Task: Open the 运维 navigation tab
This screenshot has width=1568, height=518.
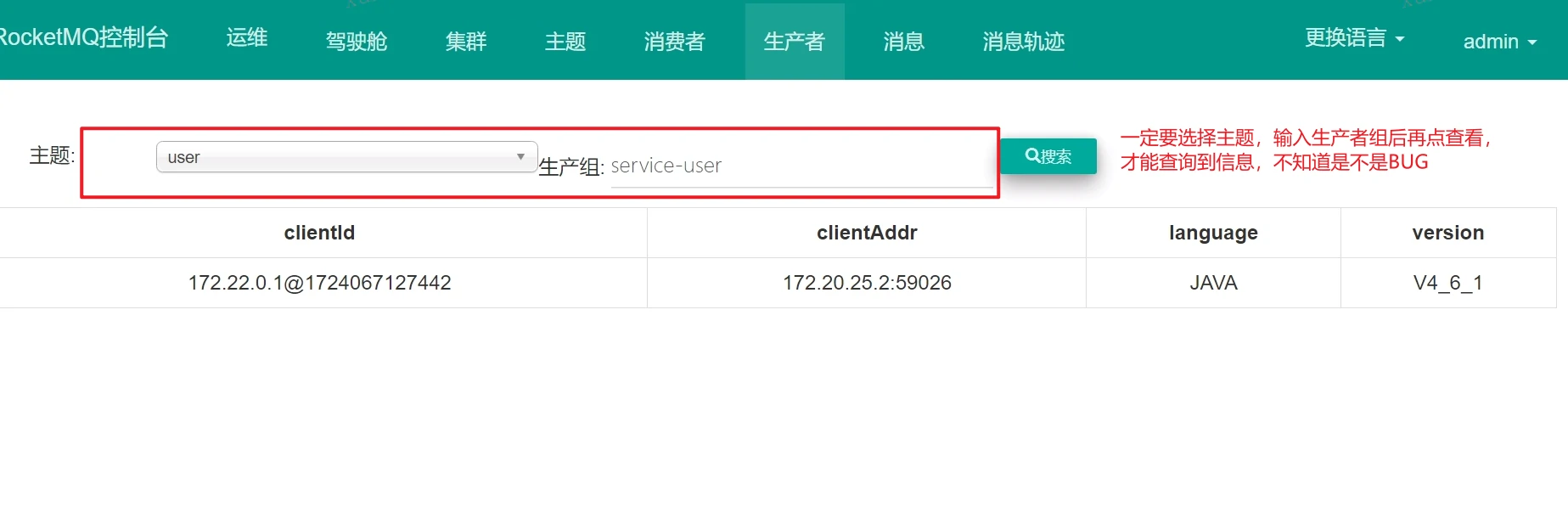Action: (x=247, y=38)
